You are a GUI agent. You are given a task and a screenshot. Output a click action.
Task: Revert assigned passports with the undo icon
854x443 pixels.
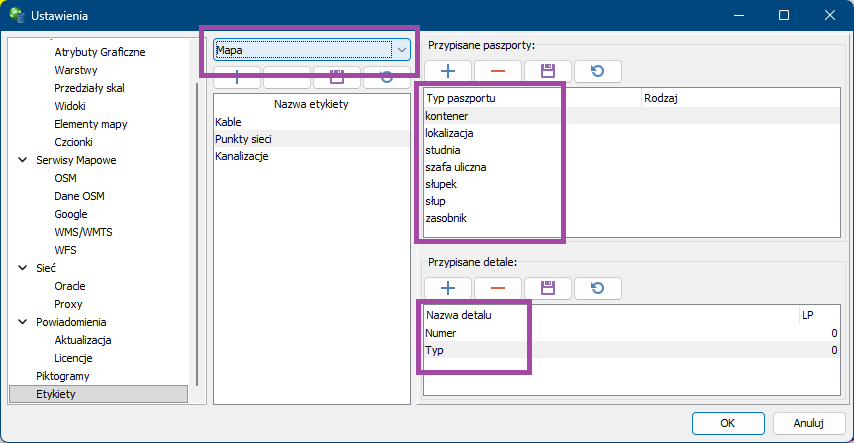pos(597,71)
